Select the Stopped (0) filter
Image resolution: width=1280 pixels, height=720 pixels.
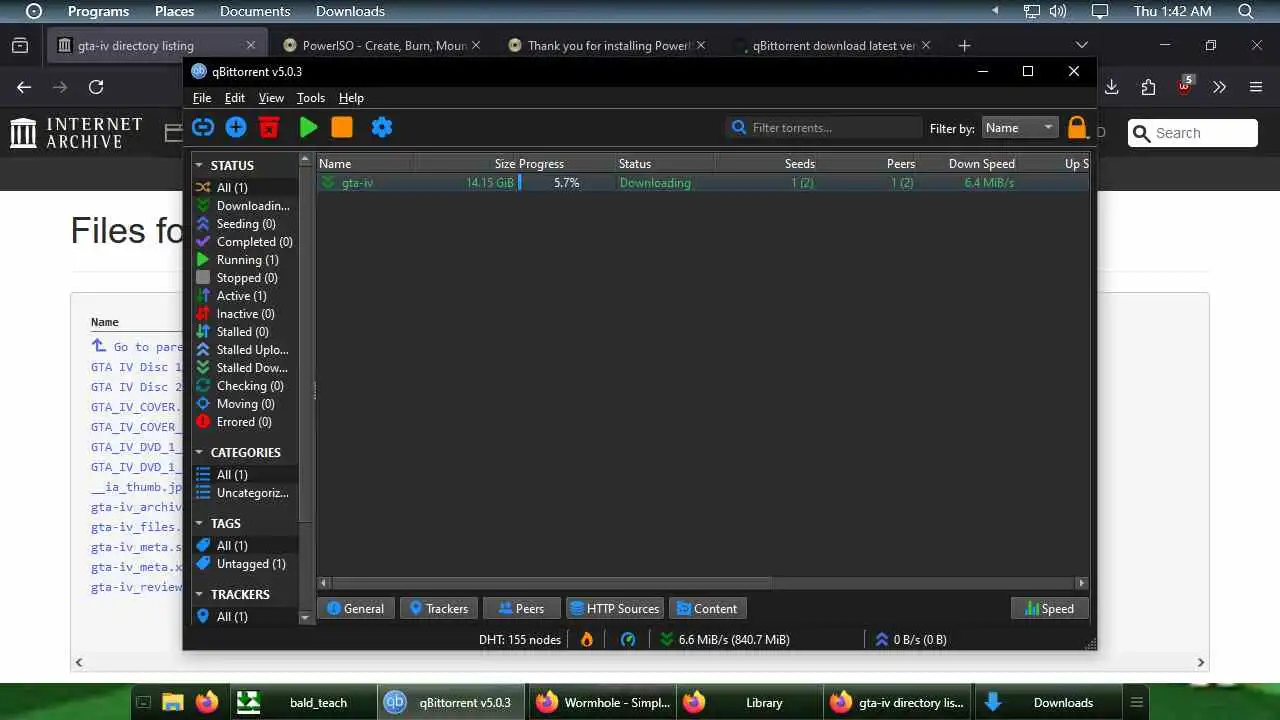click(x=244, y=278)
